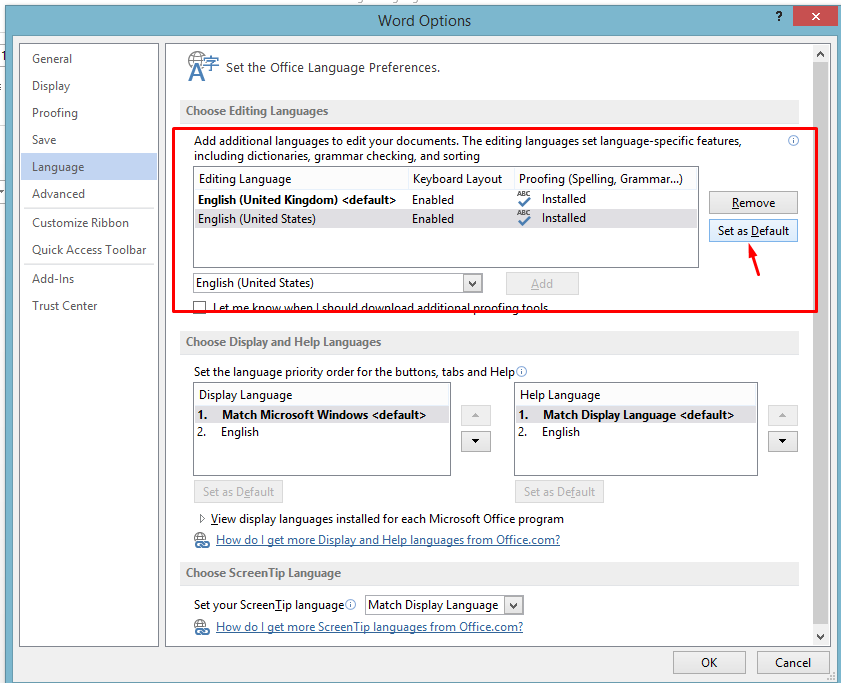Screen dimensions: 841x683
Task: Open the ScreenTip languages Office.com link
Action: pyautogui.click(x=369, y=627)
